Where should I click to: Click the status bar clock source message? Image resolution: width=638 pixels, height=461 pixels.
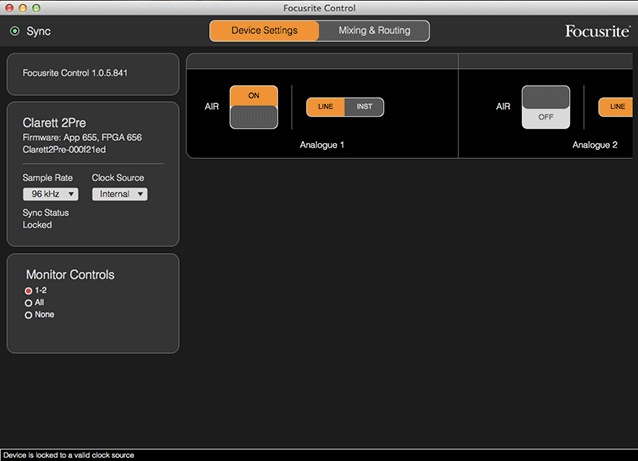point(69,455)
